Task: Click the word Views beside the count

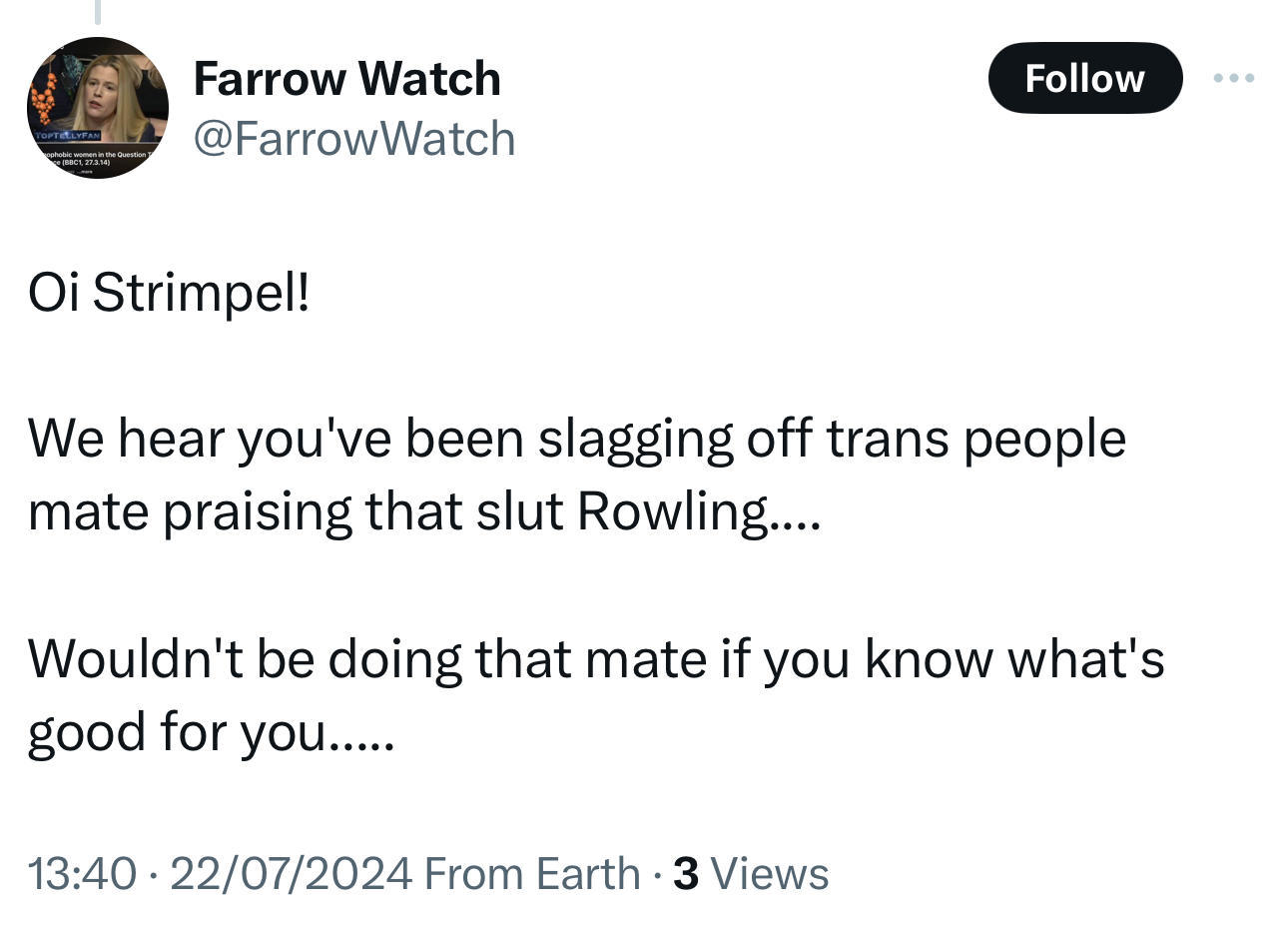Action: (769, 873)
